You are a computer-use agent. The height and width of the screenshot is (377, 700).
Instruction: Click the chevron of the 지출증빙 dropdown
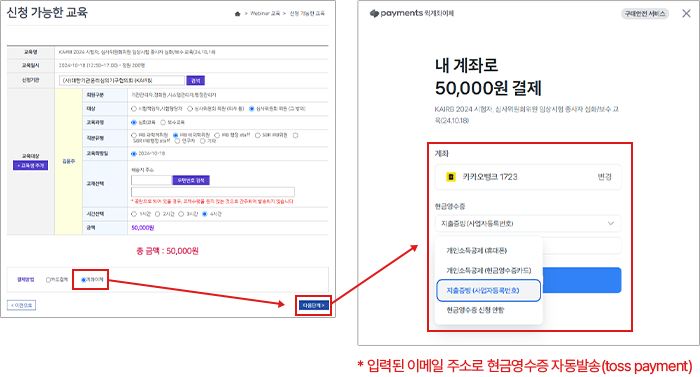click(611, 223)
